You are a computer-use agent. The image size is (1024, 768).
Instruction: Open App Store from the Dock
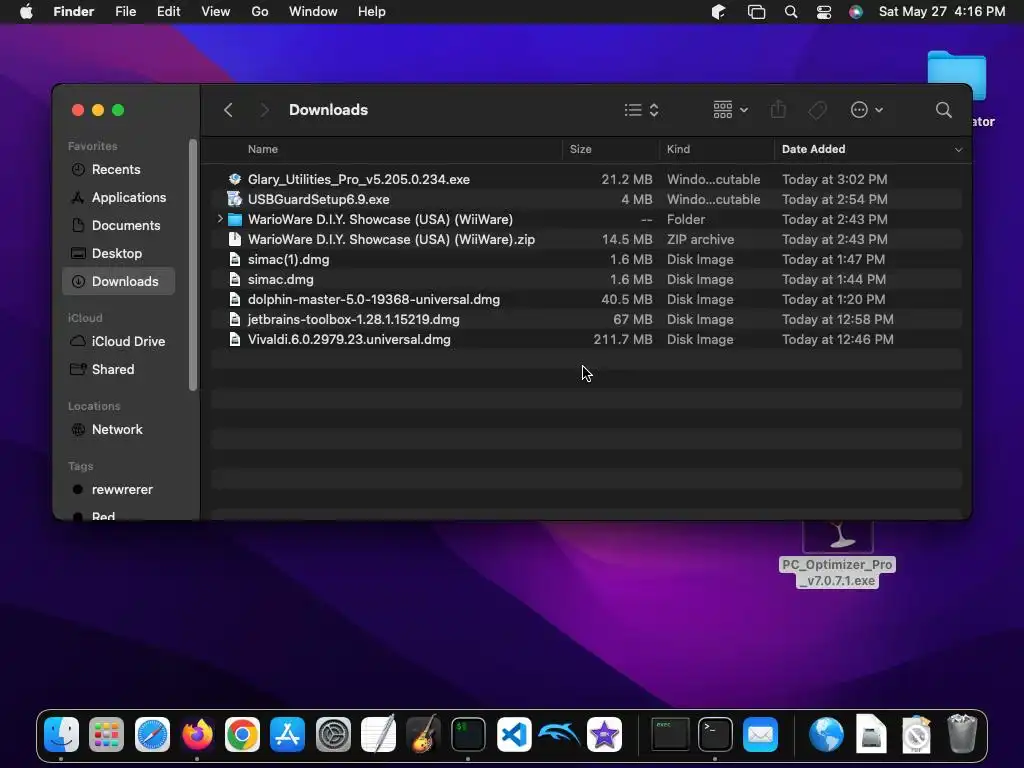[287, 735]
